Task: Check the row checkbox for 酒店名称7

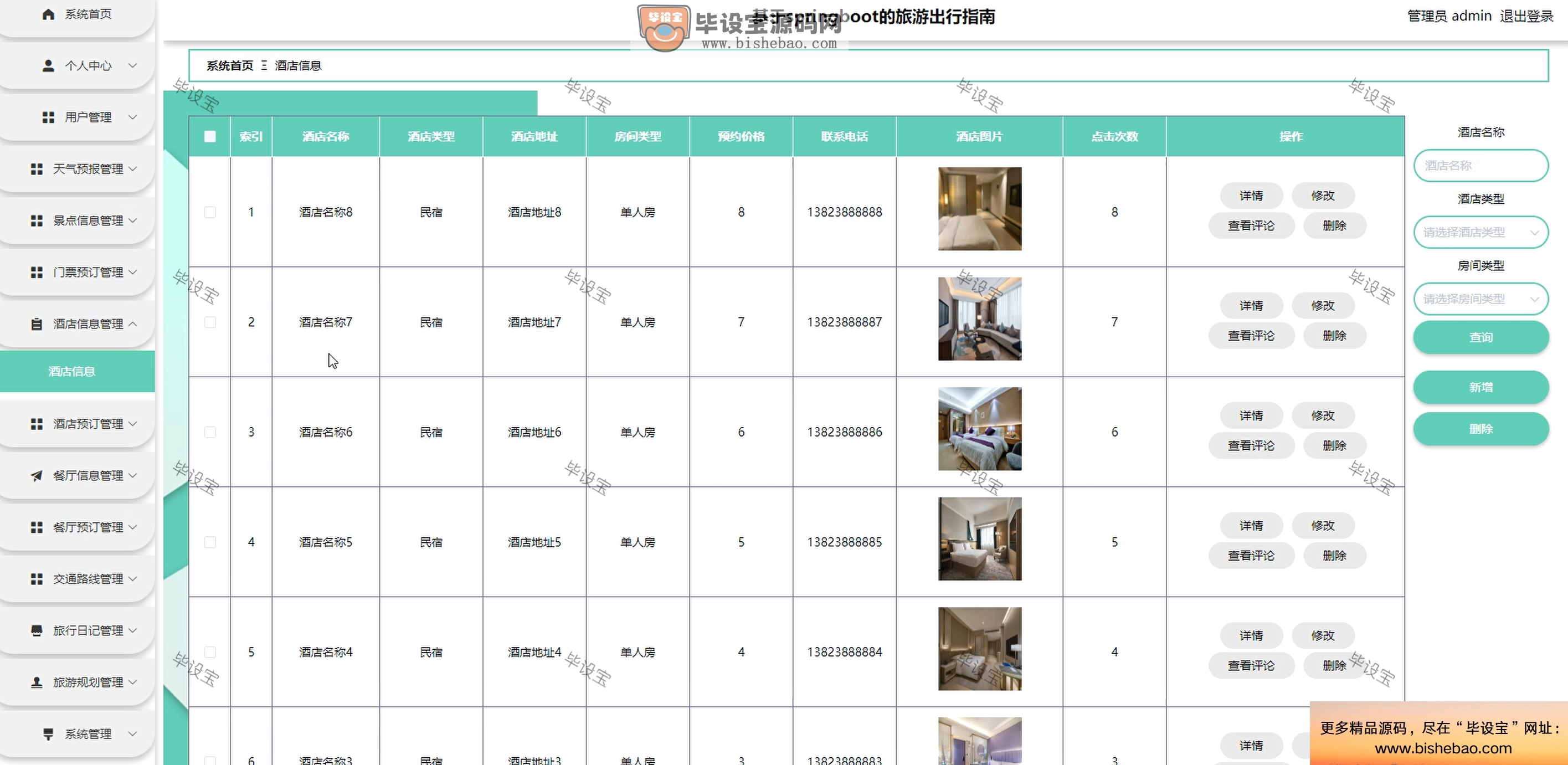Action: click(x=210, y=322)
